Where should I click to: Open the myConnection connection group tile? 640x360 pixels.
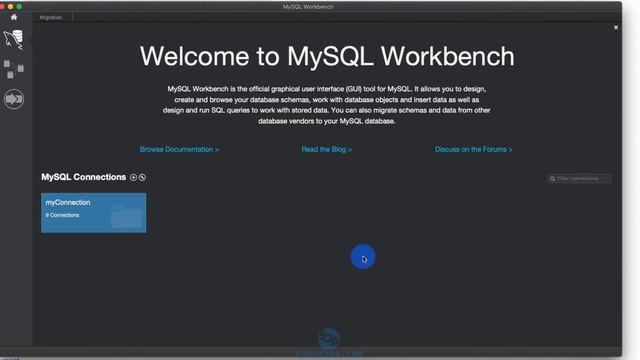coord(93,213)
